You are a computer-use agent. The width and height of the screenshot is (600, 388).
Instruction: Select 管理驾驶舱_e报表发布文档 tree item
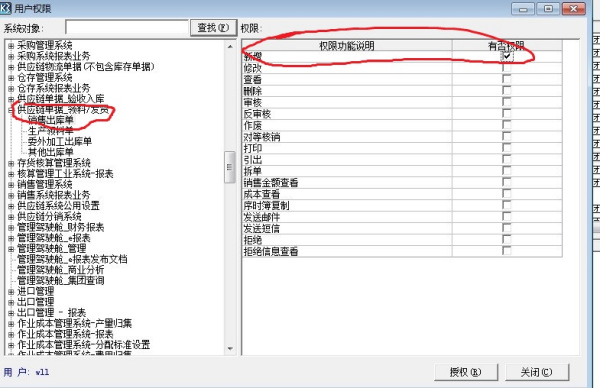pos(72,259)
